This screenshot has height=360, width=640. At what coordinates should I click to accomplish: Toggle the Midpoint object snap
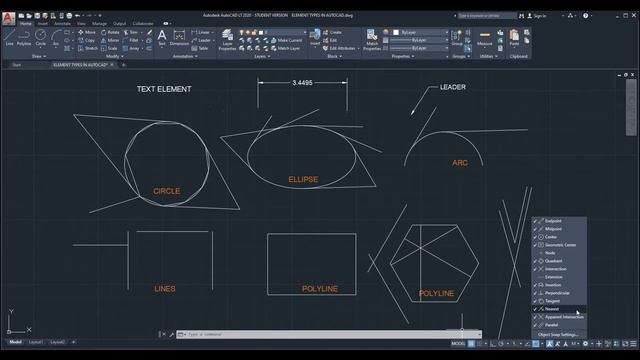tap(559, 229)
